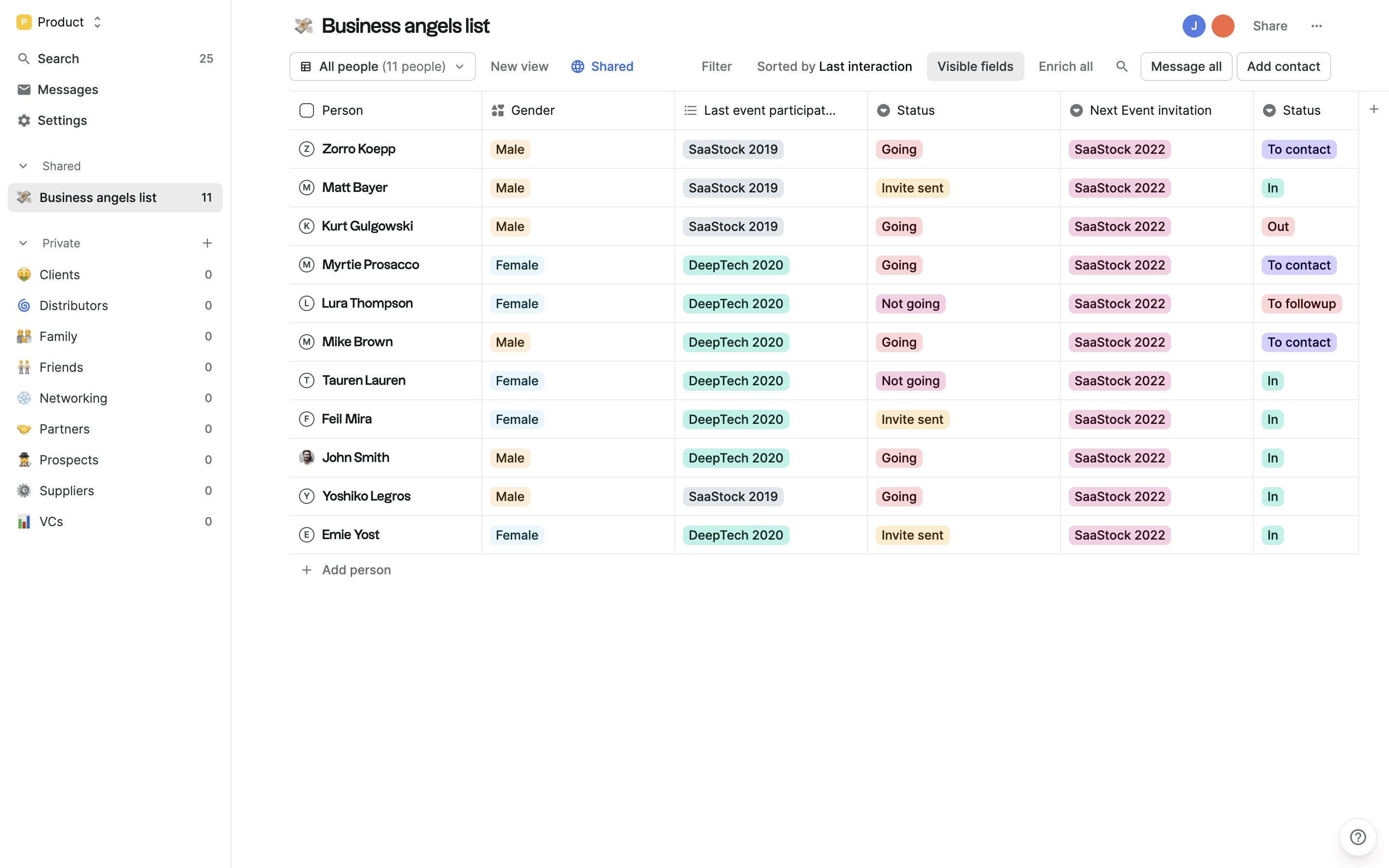Click the help question mark icon
Viewport: 1389px width, 868px height.
click(1358, 837)
